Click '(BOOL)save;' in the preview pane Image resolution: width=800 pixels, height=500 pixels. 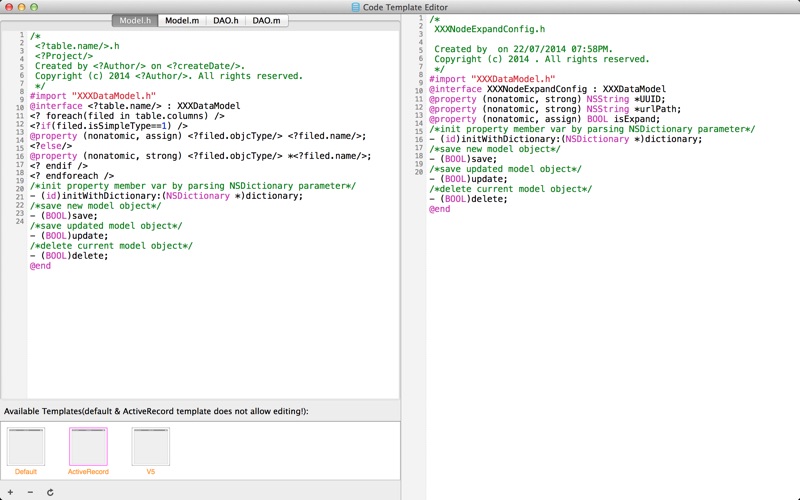(x=463, y=159)
